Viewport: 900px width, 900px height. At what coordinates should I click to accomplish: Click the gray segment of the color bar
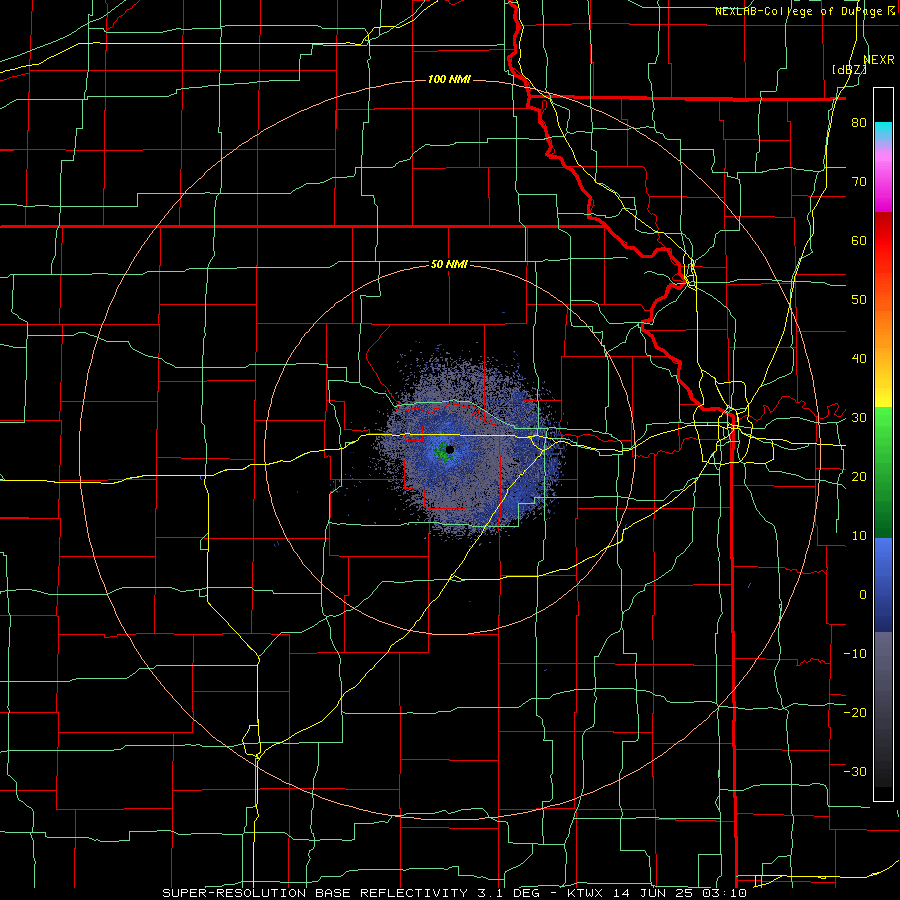tap(883, 709)
